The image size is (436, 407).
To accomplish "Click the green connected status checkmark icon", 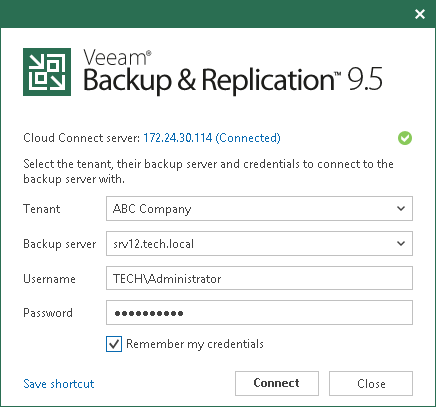I will point(405,138).
